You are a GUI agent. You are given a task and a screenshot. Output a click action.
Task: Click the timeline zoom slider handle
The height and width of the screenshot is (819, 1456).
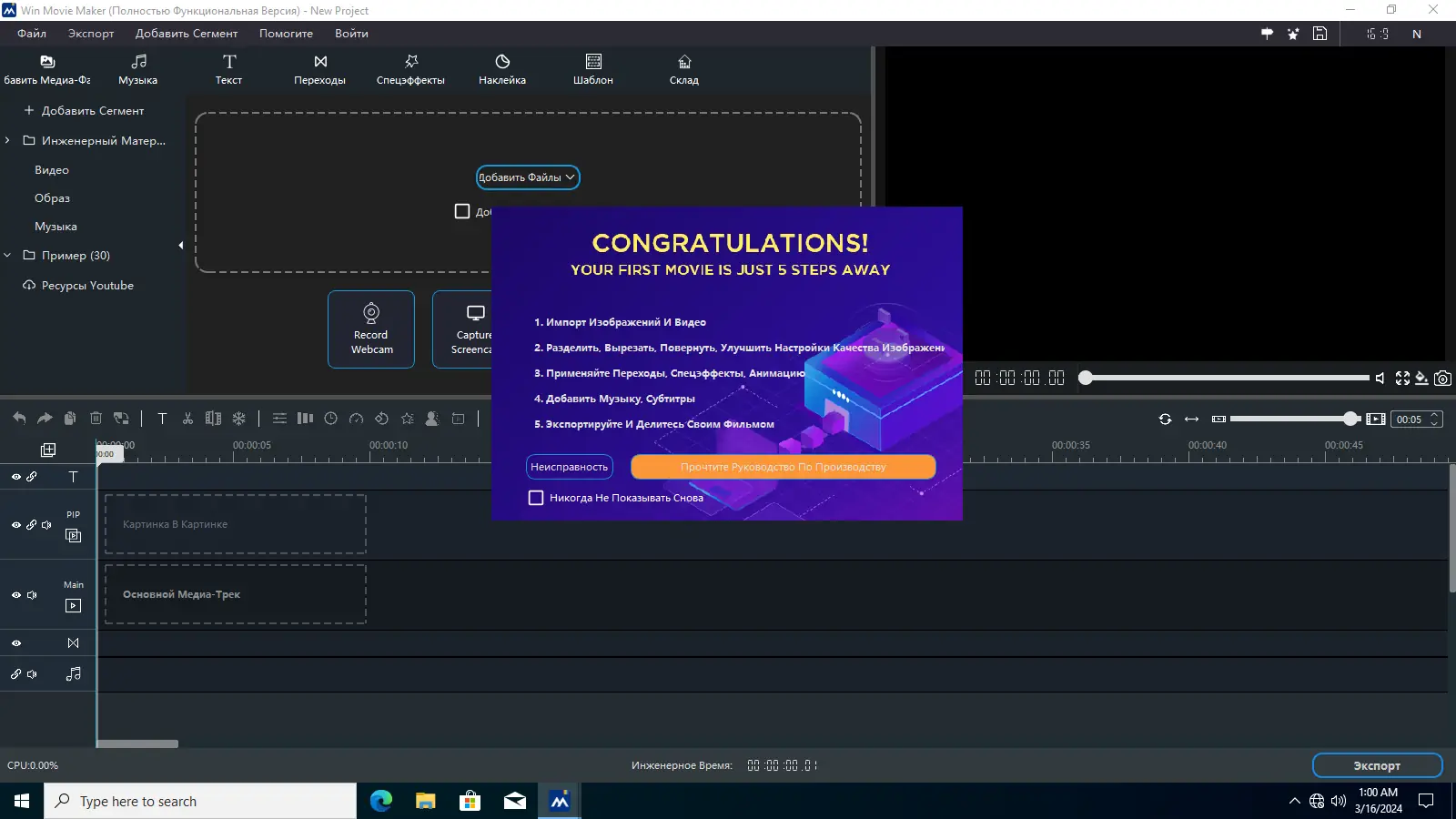point(1351,419)
